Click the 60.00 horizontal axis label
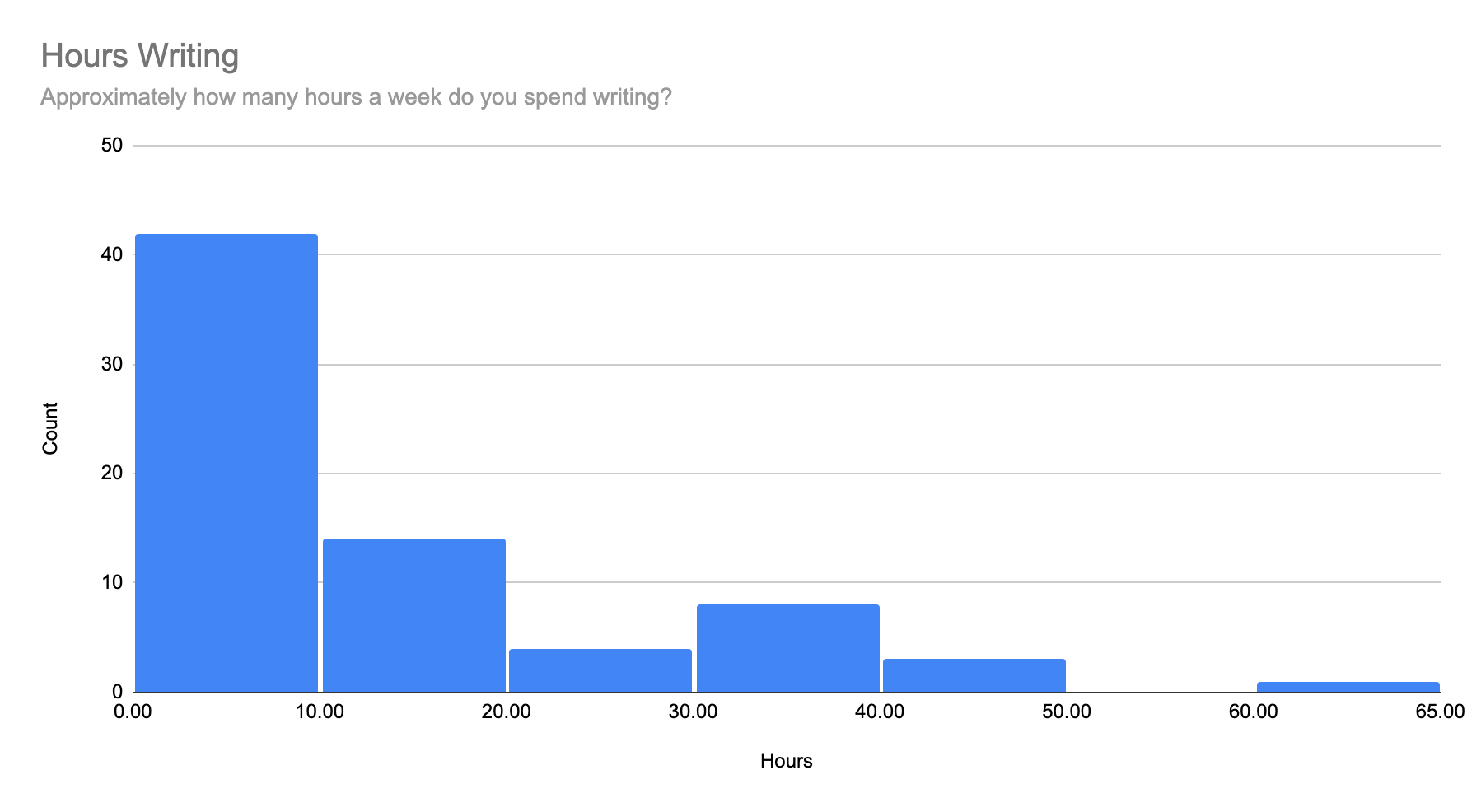The height and width of the screenshot is (812, 1481). [1253, 712]
